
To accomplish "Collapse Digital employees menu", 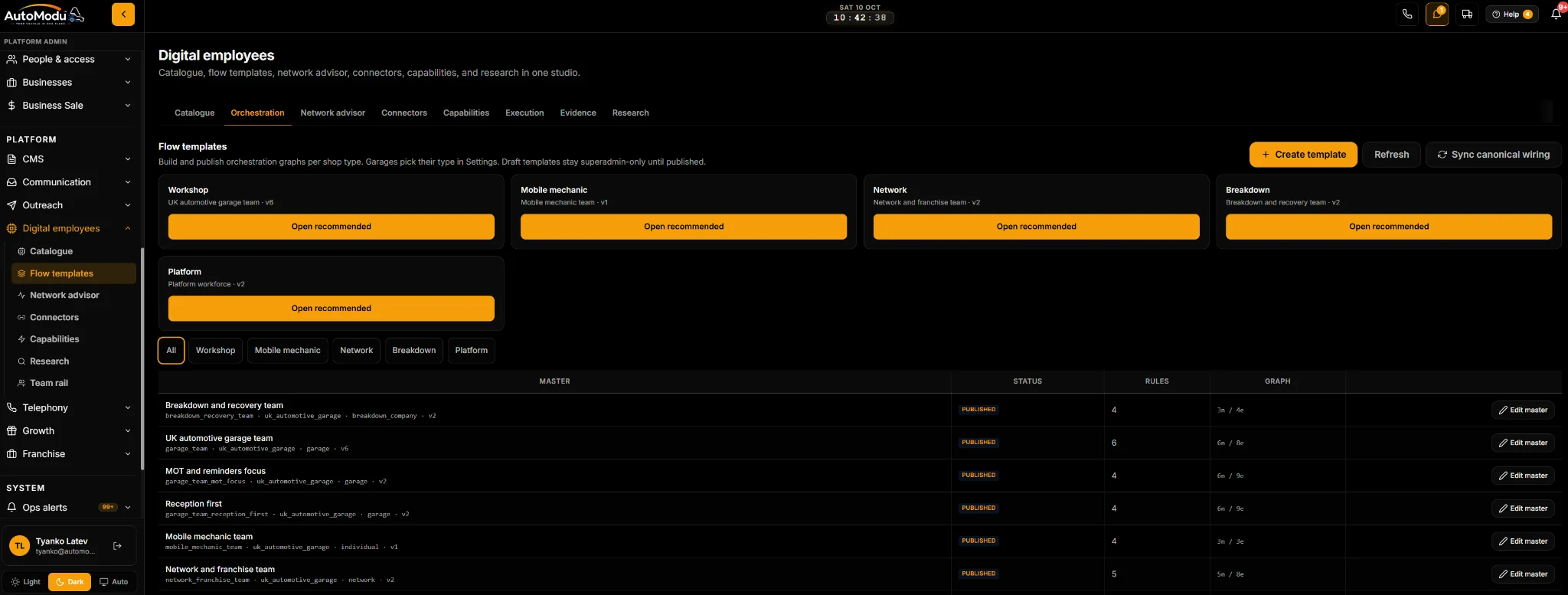I will [69, 228].
